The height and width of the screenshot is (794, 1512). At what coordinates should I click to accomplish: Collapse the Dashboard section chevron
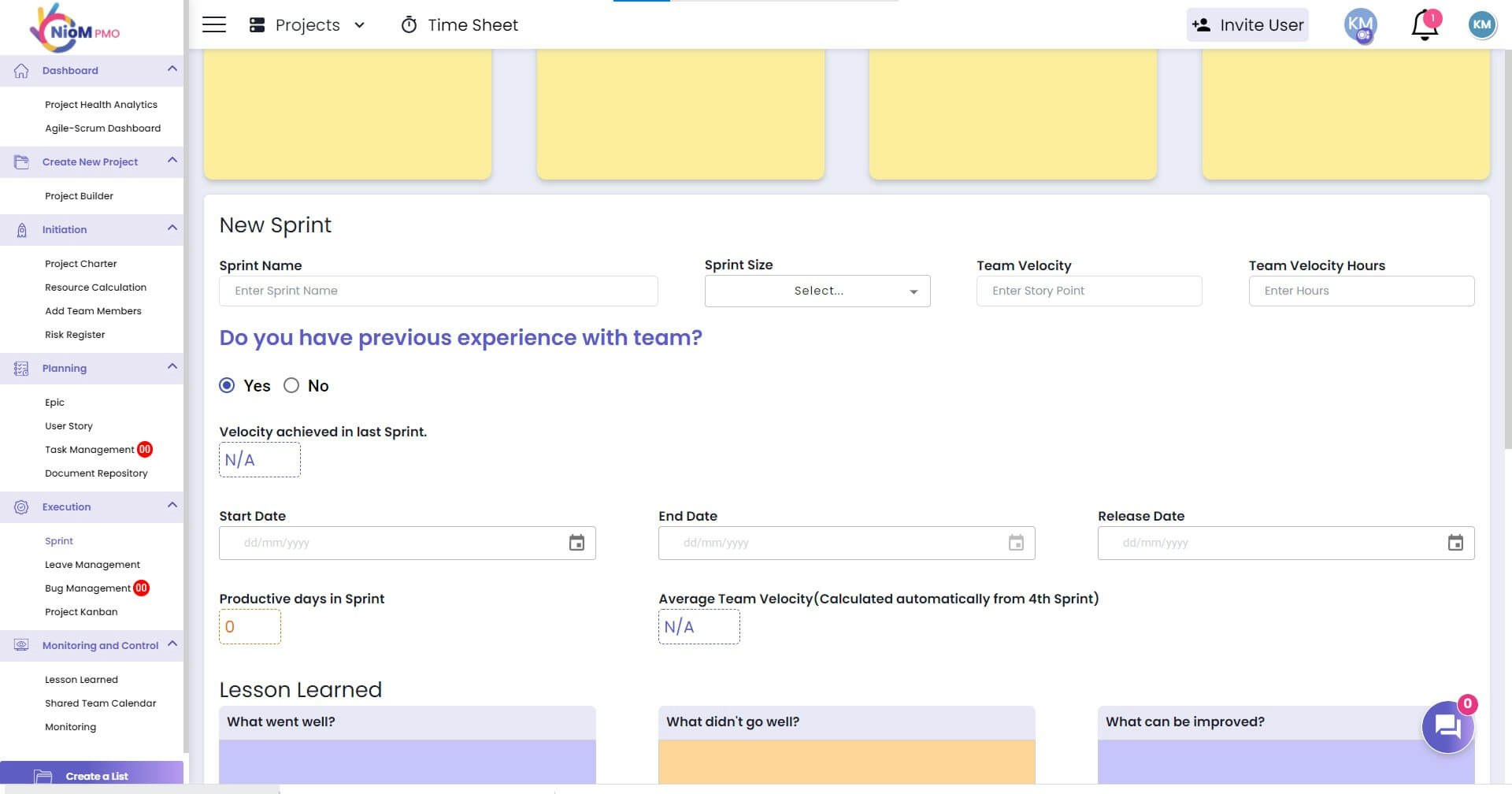click(x=172, y=69)
